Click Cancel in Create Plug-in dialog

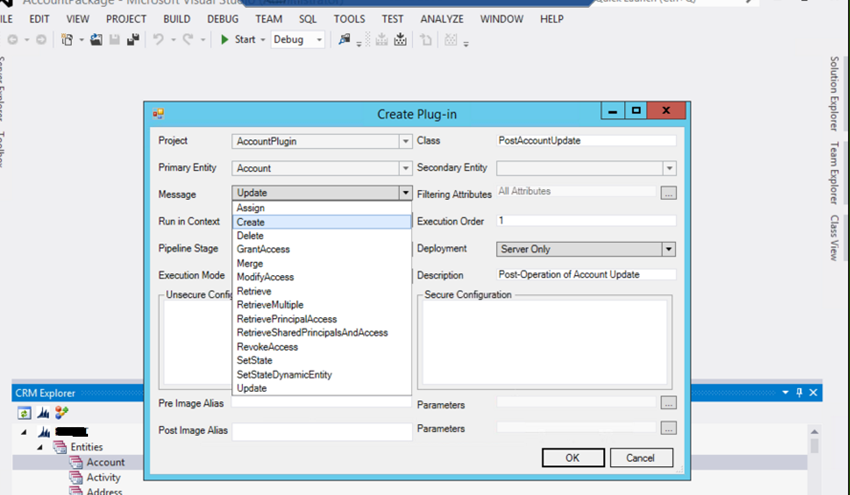(641, 458)
